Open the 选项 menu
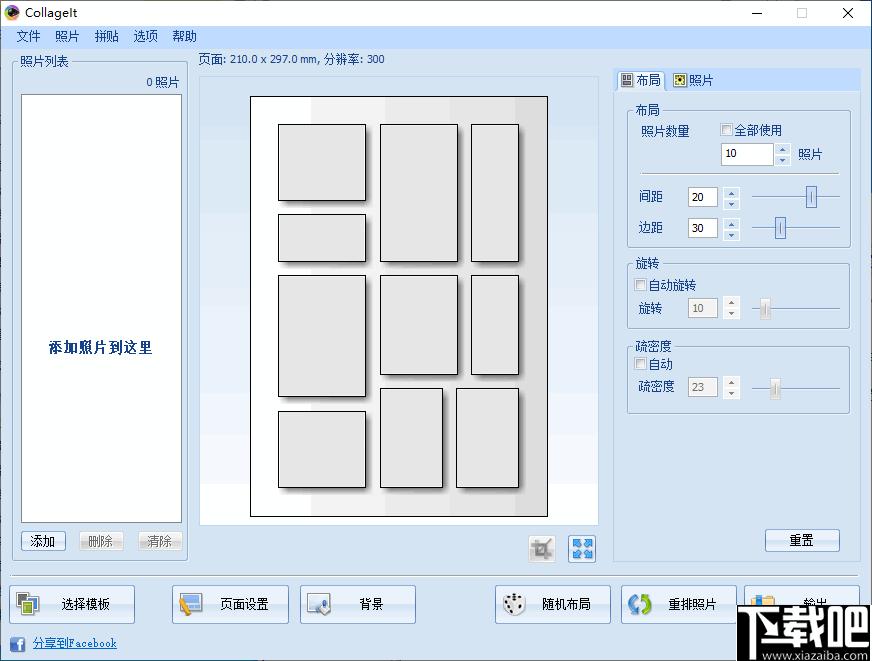The width and height of the screenshot is (872, 661). (x=145, y=37)
